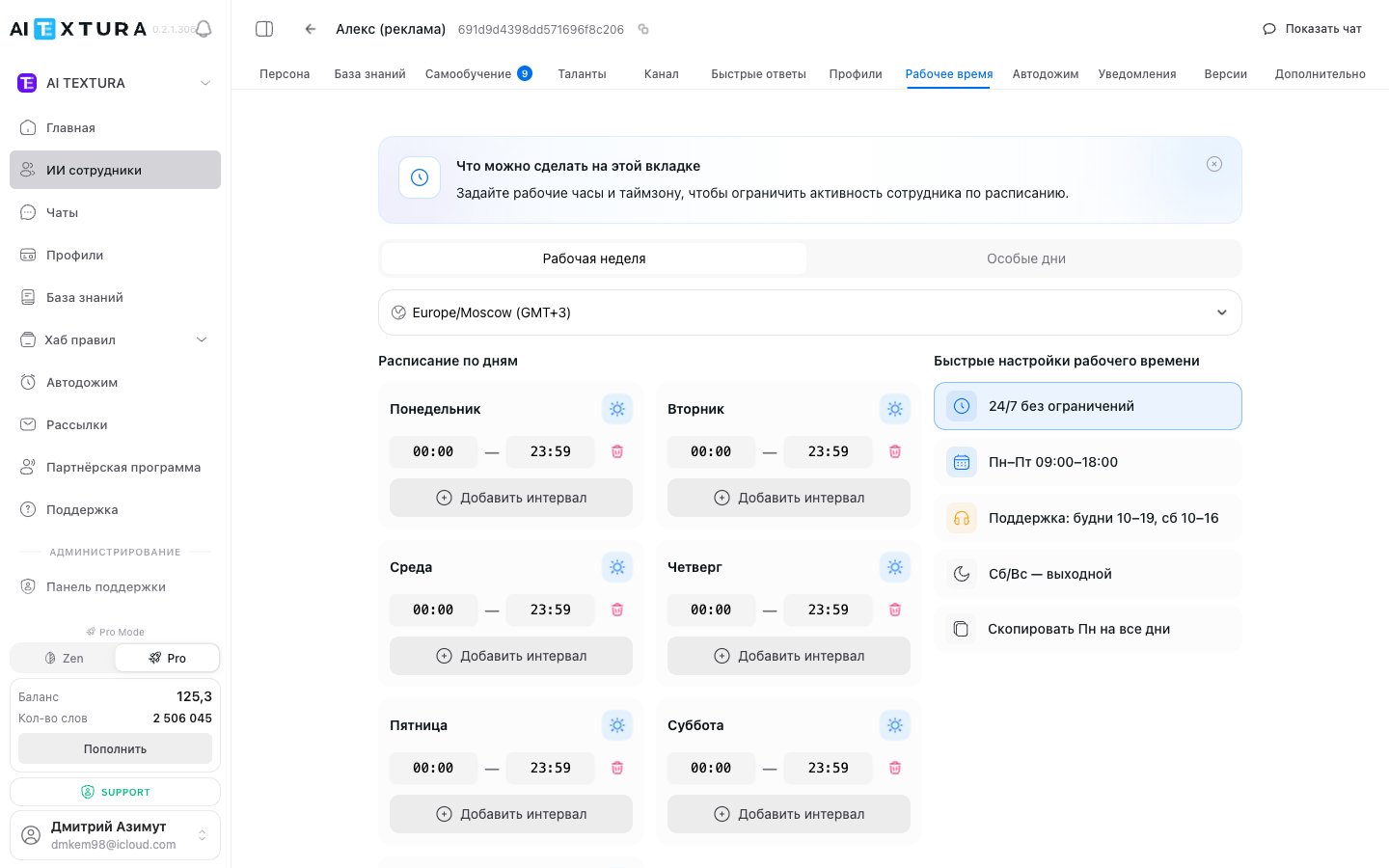Open the Персона tab
Viewport: 1389px width, 868px height.
(x=285, y=74)
